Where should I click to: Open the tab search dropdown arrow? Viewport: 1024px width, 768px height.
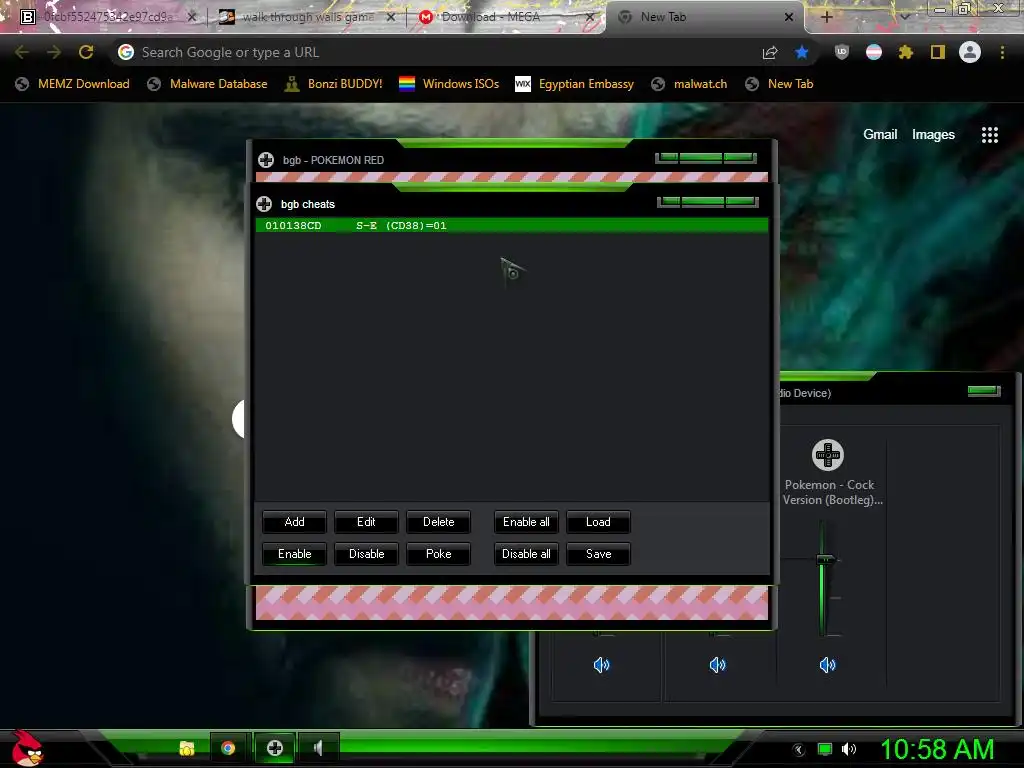[905, 17]
